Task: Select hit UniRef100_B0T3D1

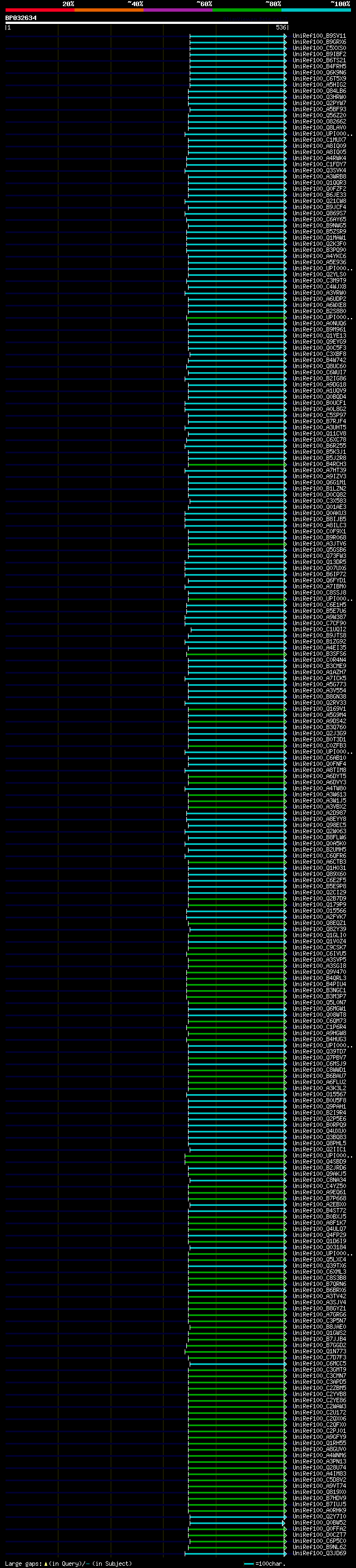Action: 319,740
